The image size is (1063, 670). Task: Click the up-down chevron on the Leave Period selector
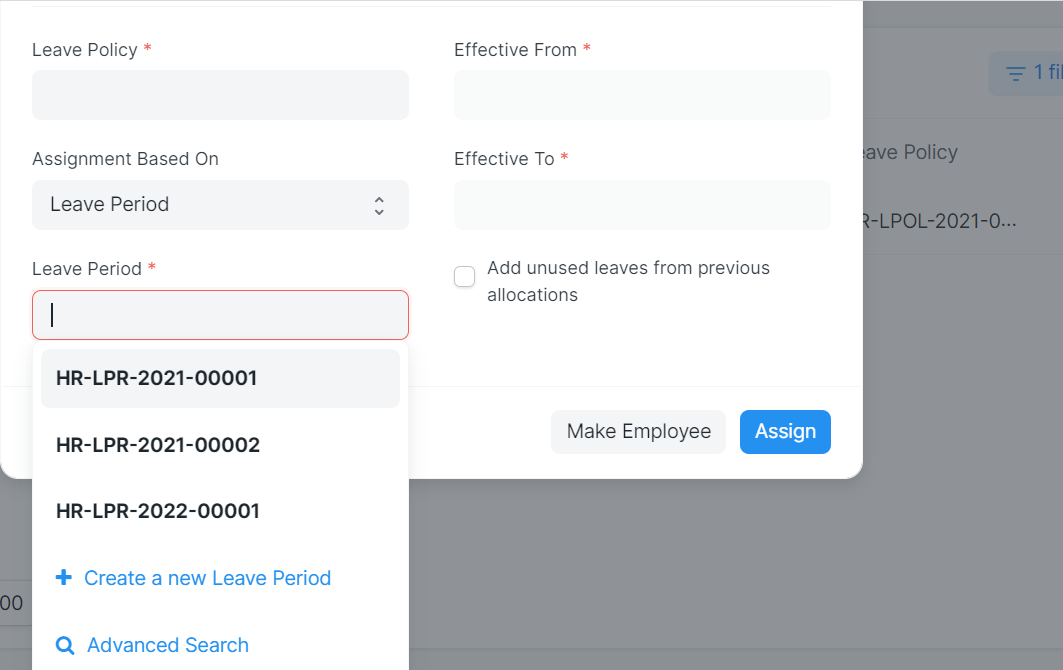pyautogui.click(x=379, y=205)
